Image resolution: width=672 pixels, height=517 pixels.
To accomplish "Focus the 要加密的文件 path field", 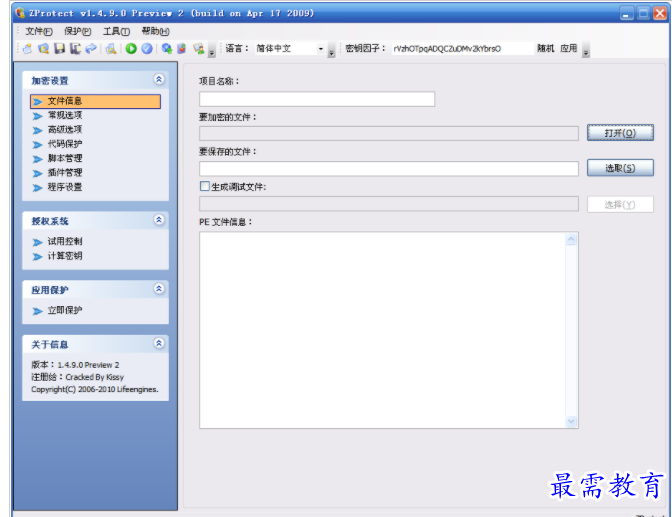I will coord(389,133).
